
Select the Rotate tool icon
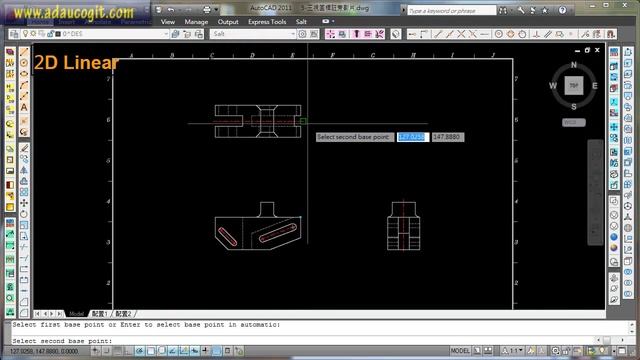point(24,214)
